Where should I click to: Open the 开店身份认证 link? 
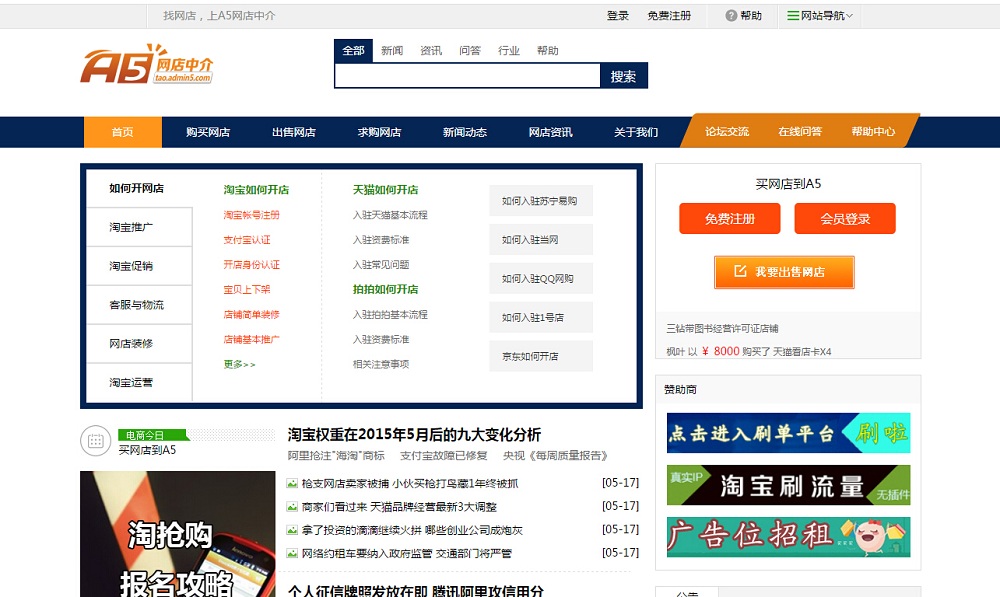pos(251,265)
